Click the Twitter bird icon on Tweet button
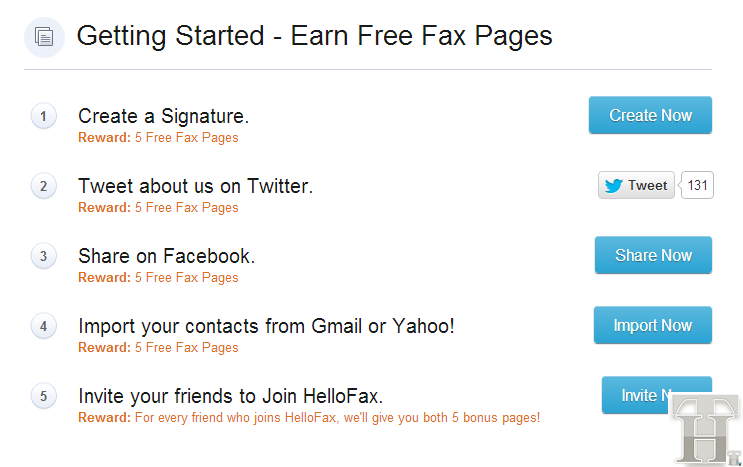The image size is (743, 467). (x=614, y=185)
